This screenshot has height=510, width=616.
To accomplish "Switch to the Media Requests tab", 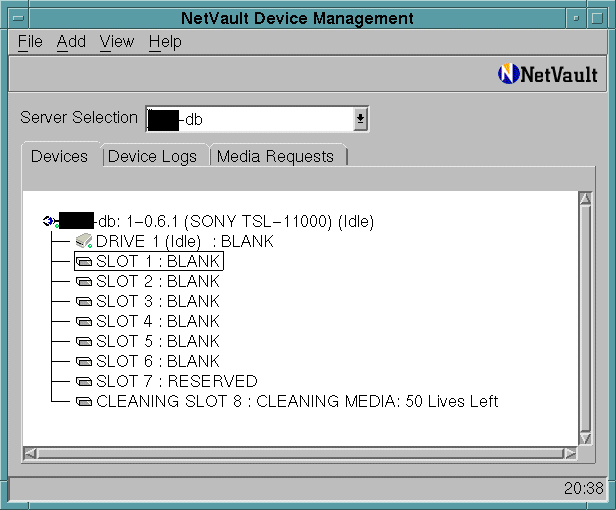I will click(x=275, y=156).
